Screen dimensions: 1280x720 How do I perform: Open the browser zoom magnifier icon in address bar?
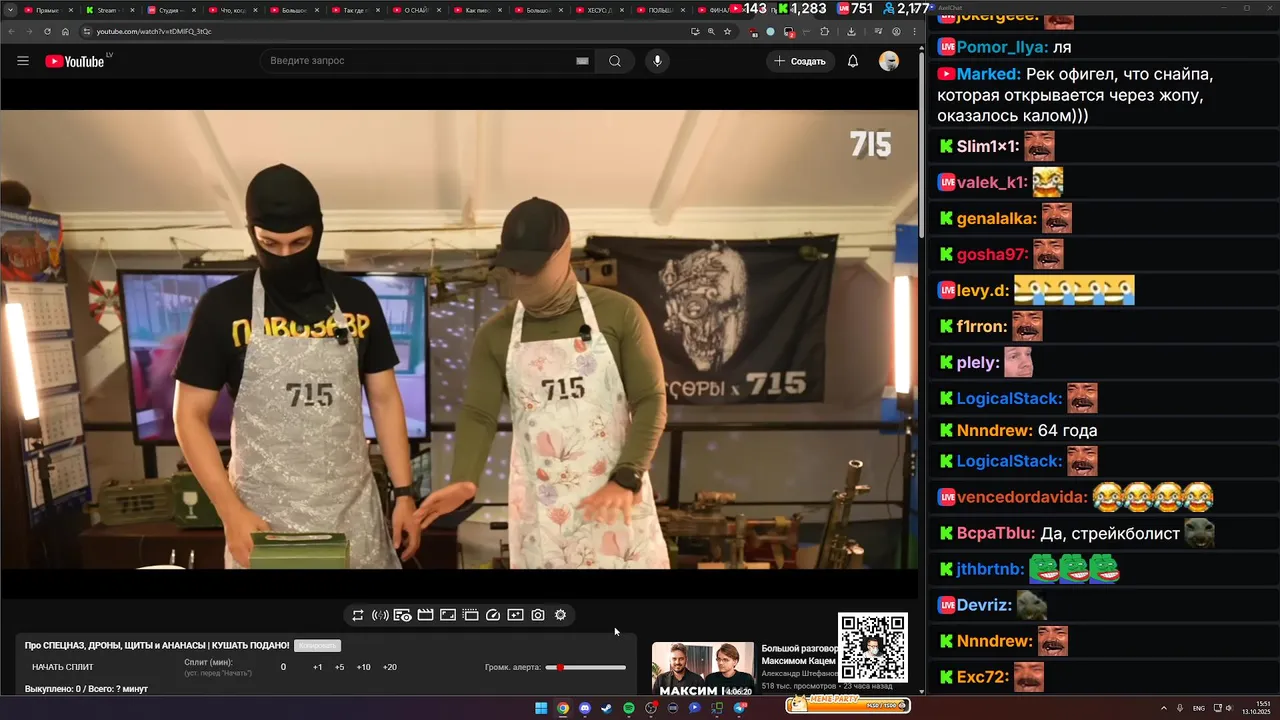711,31
